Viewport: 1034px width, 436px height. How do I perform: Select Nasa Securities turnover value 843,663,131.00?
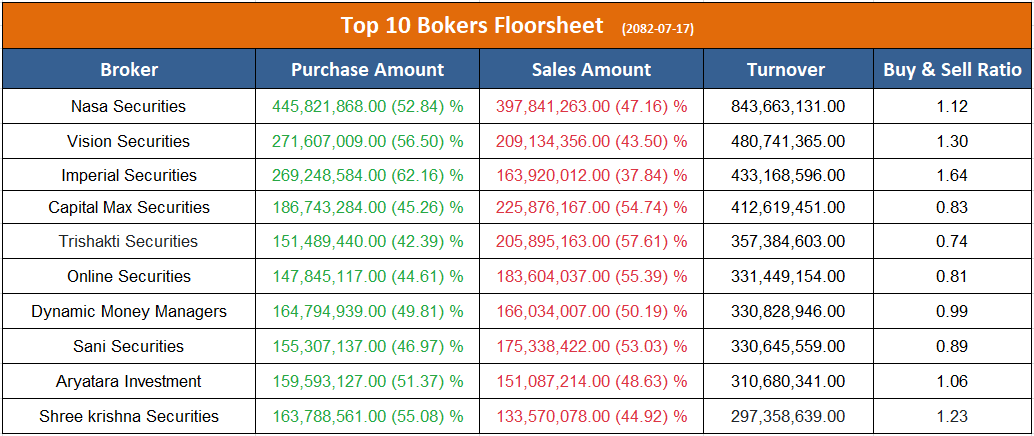click(786, 106)
